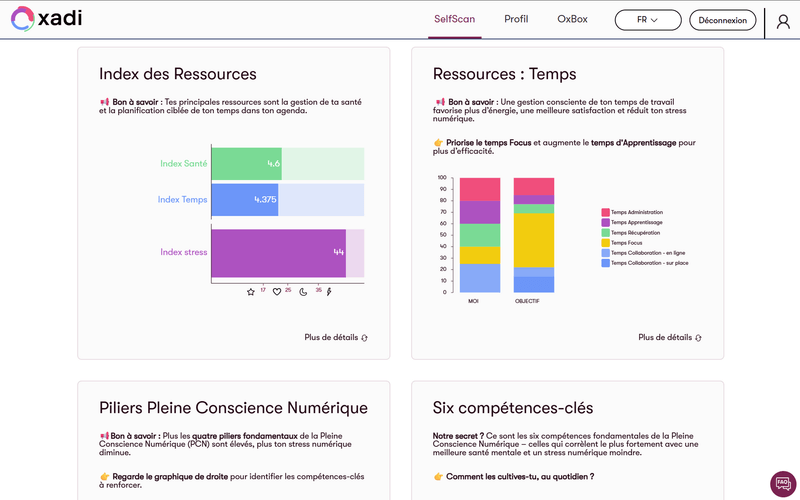Click the moon icon under stress scale
800x500 pixels.
click(303, 292)
